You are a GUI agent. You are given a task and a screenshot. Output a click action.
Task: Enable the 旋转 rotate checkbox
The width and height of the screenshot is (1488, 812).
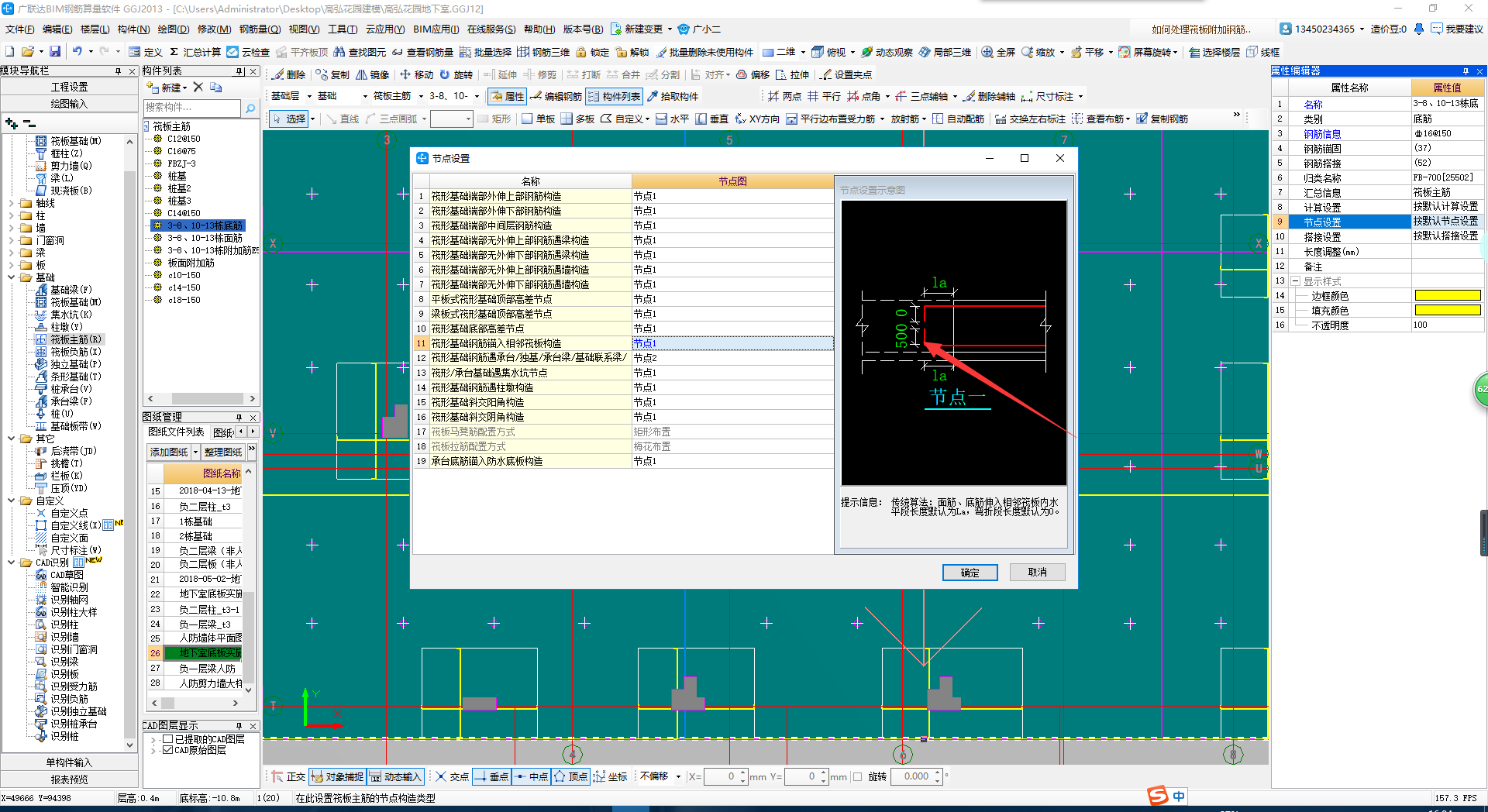click(857, 776)
